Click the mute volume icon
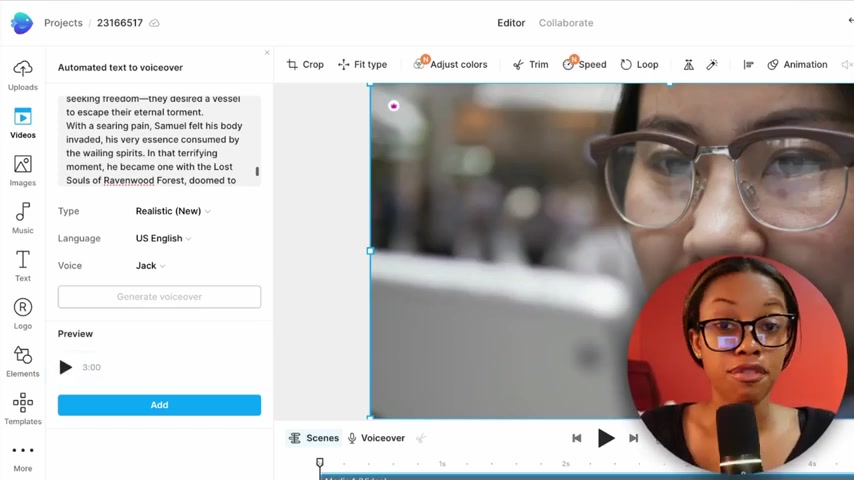 pos(847,65)
